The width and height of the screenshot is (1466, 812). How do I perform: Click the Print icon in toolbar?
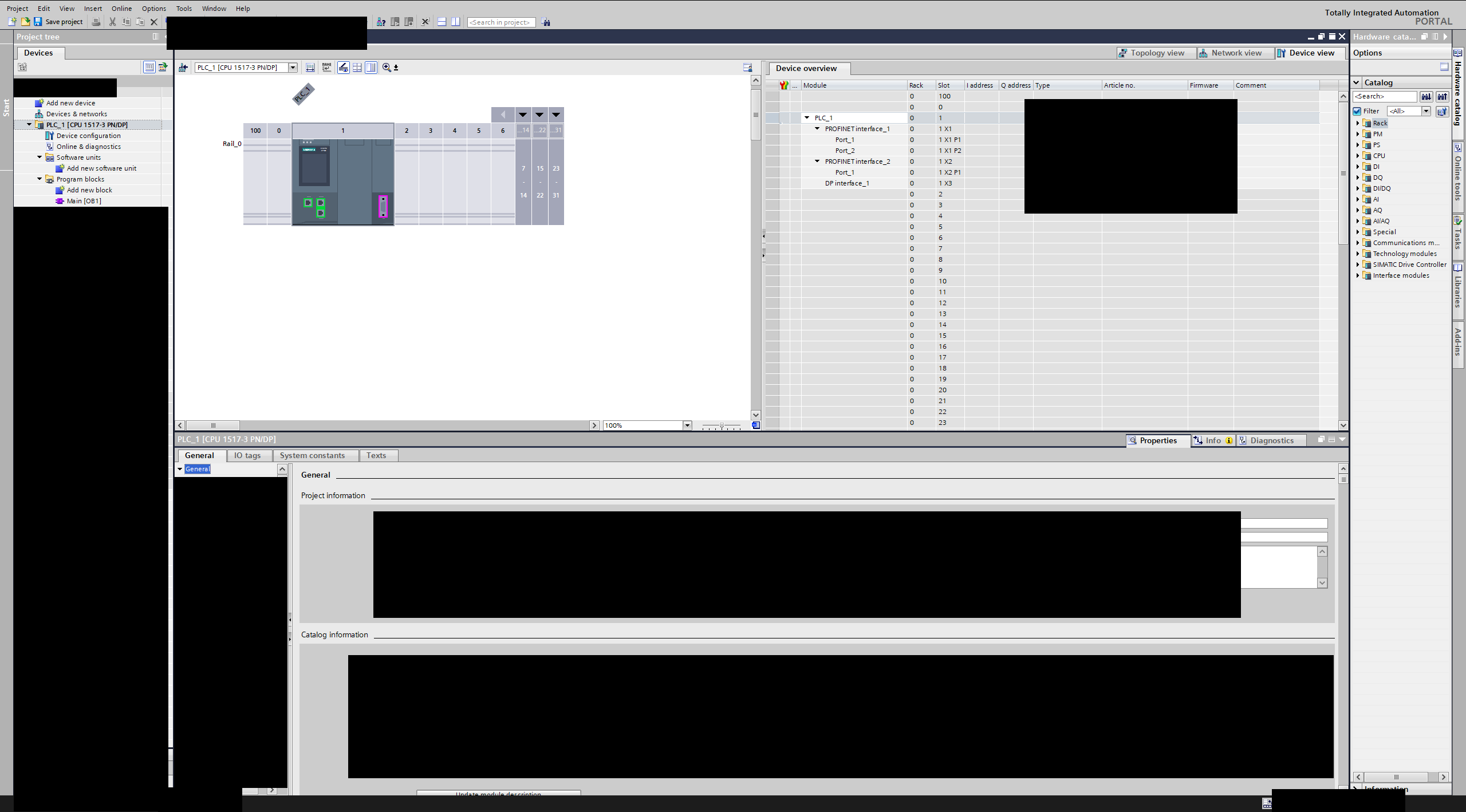click(96, 22)
